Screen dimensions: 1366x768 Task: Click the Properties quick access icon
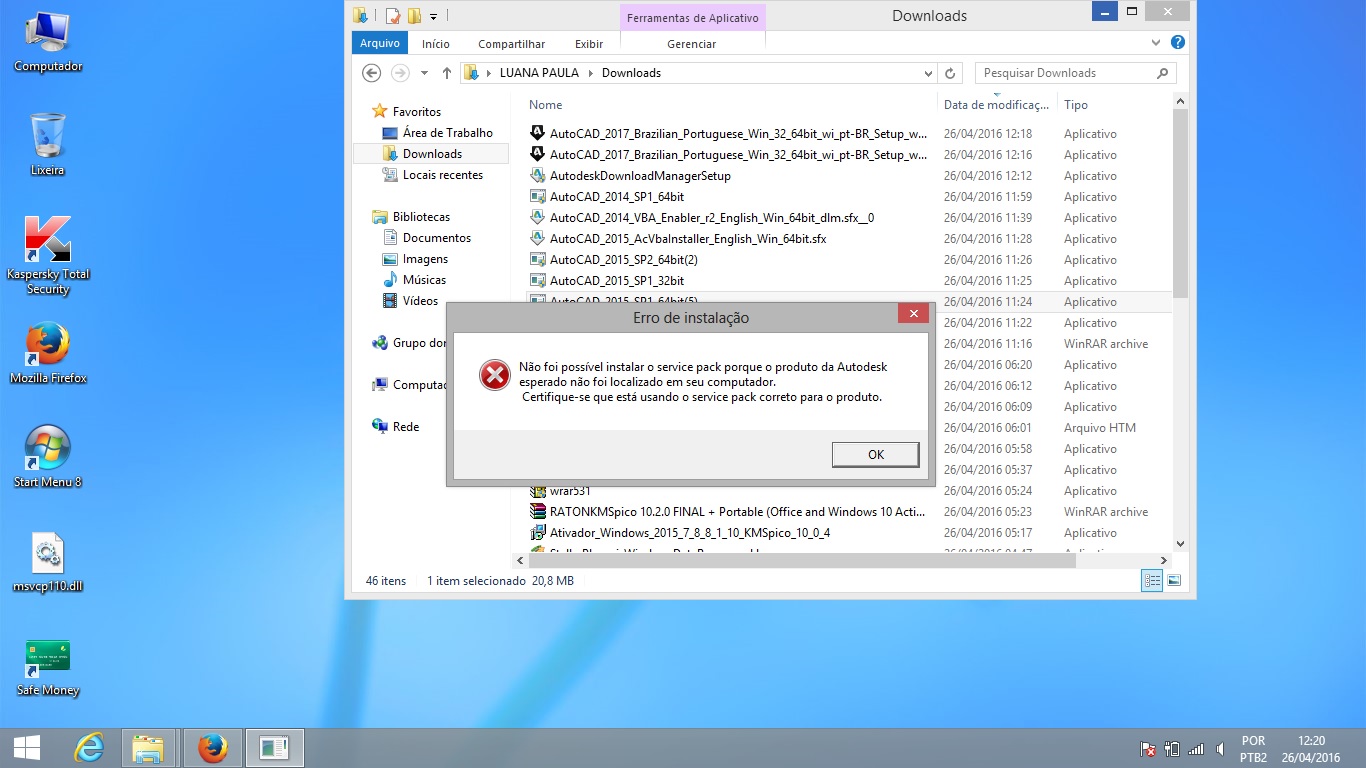pyautogui.click(x=392, y=16)
